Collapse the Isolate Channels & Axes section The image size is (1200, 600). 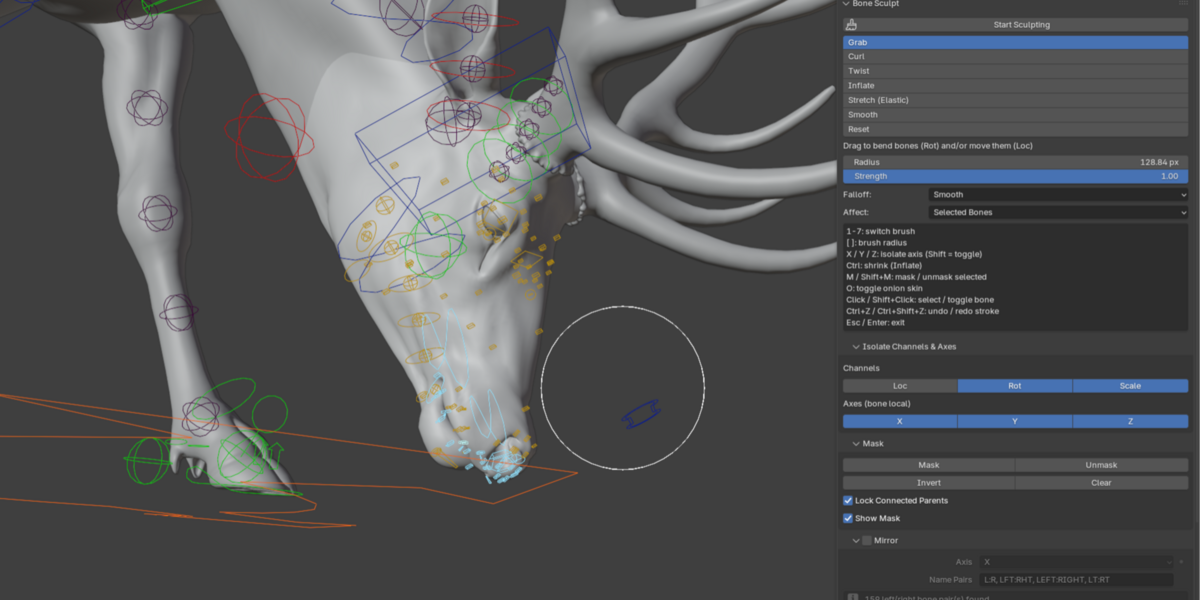[905, 347]
